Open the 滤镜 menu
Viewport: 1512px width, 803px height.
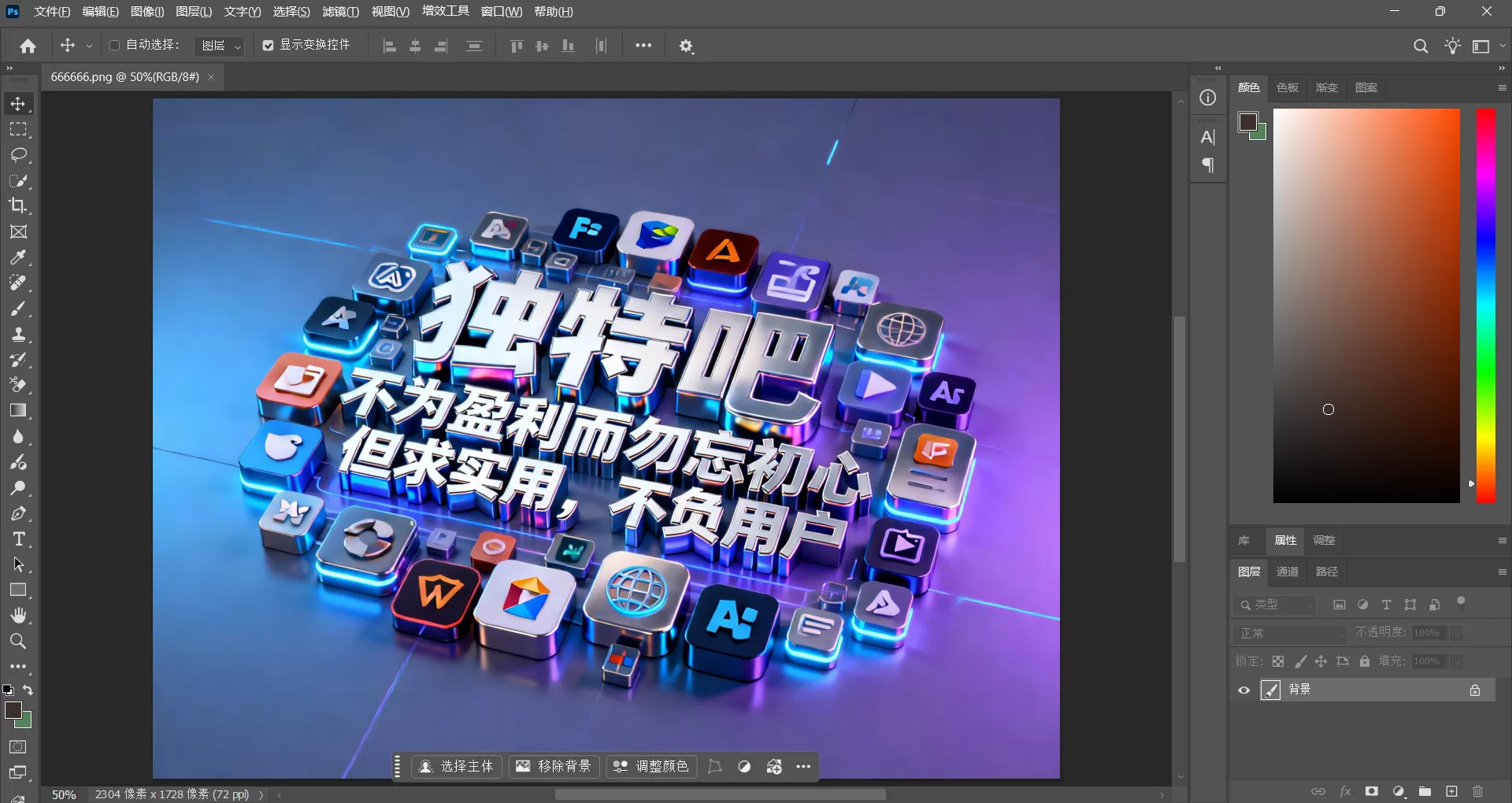(340, 11)
